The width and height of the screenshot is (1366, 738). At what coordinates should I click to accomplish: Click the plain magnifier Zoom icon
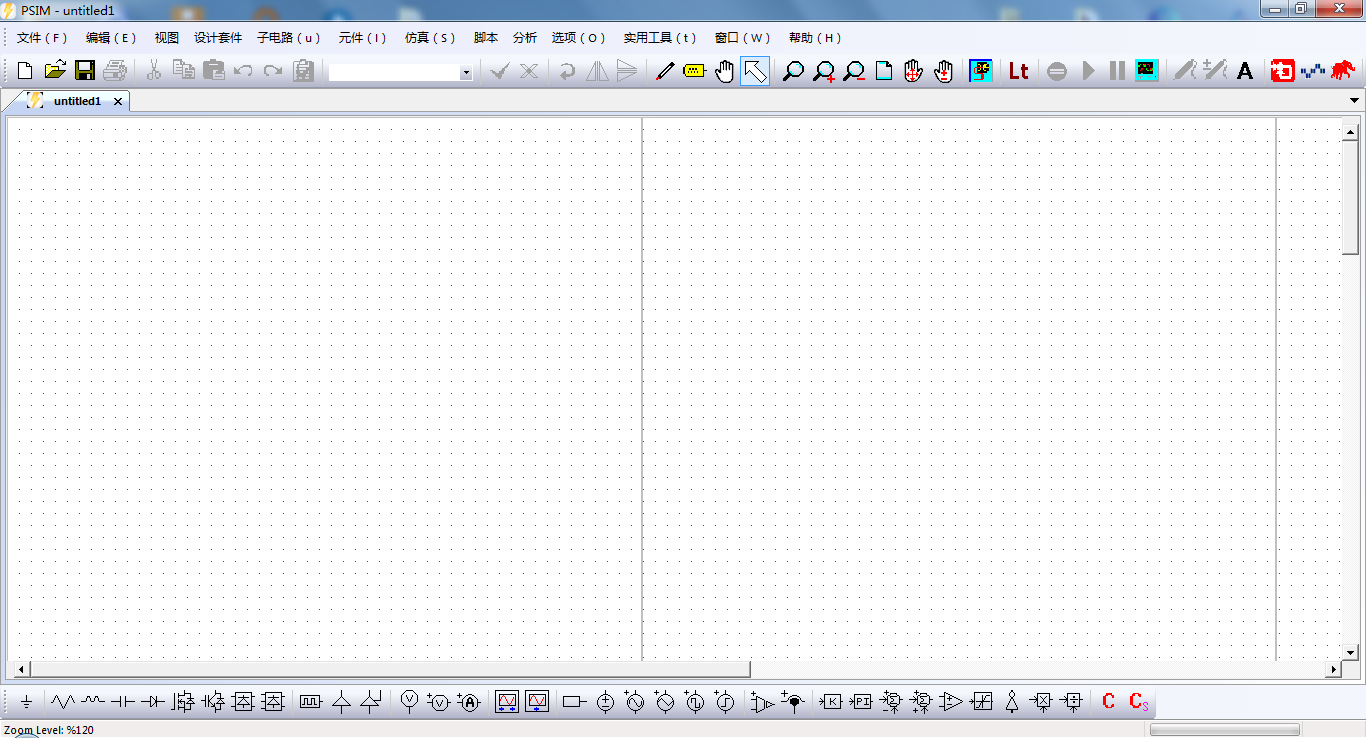[793, 71]
